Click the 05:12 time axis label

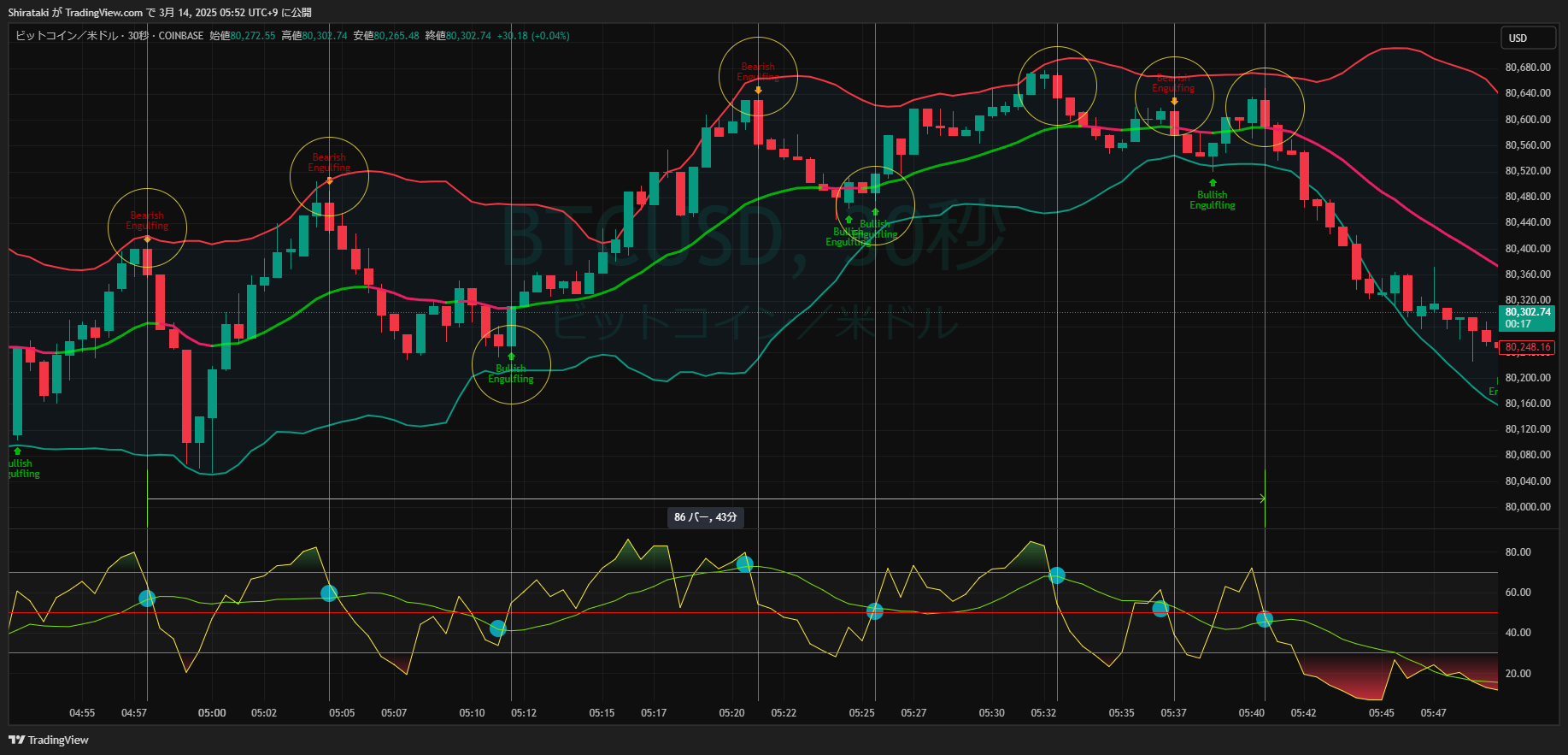[x=524, y=713]
